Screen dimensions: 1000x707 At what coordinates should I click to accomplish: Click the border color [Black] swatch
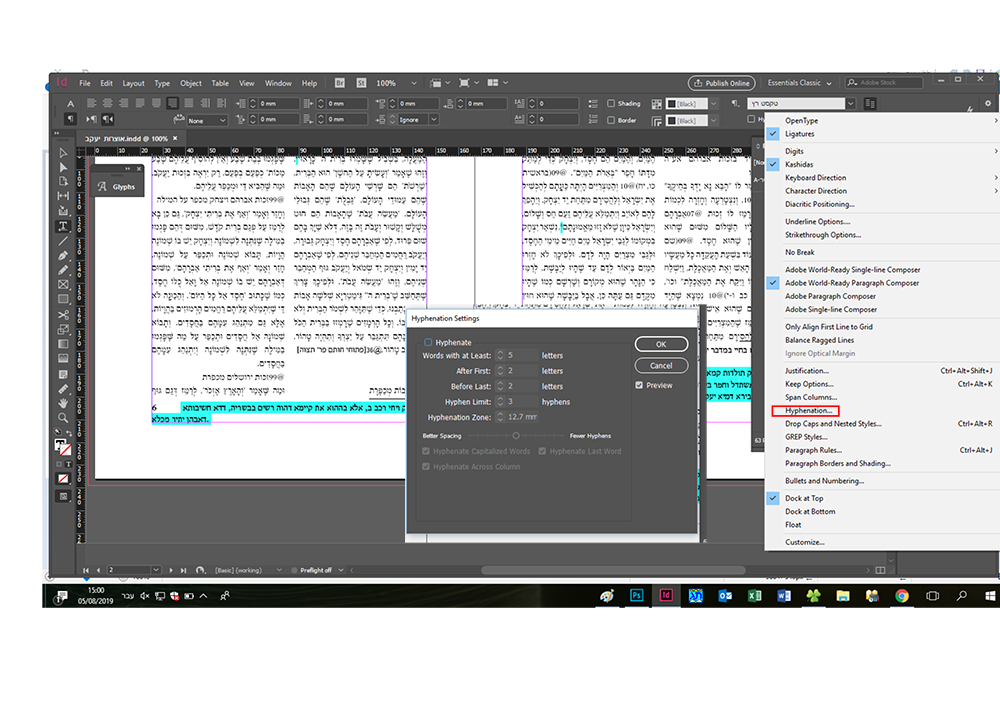click(670, 120)
